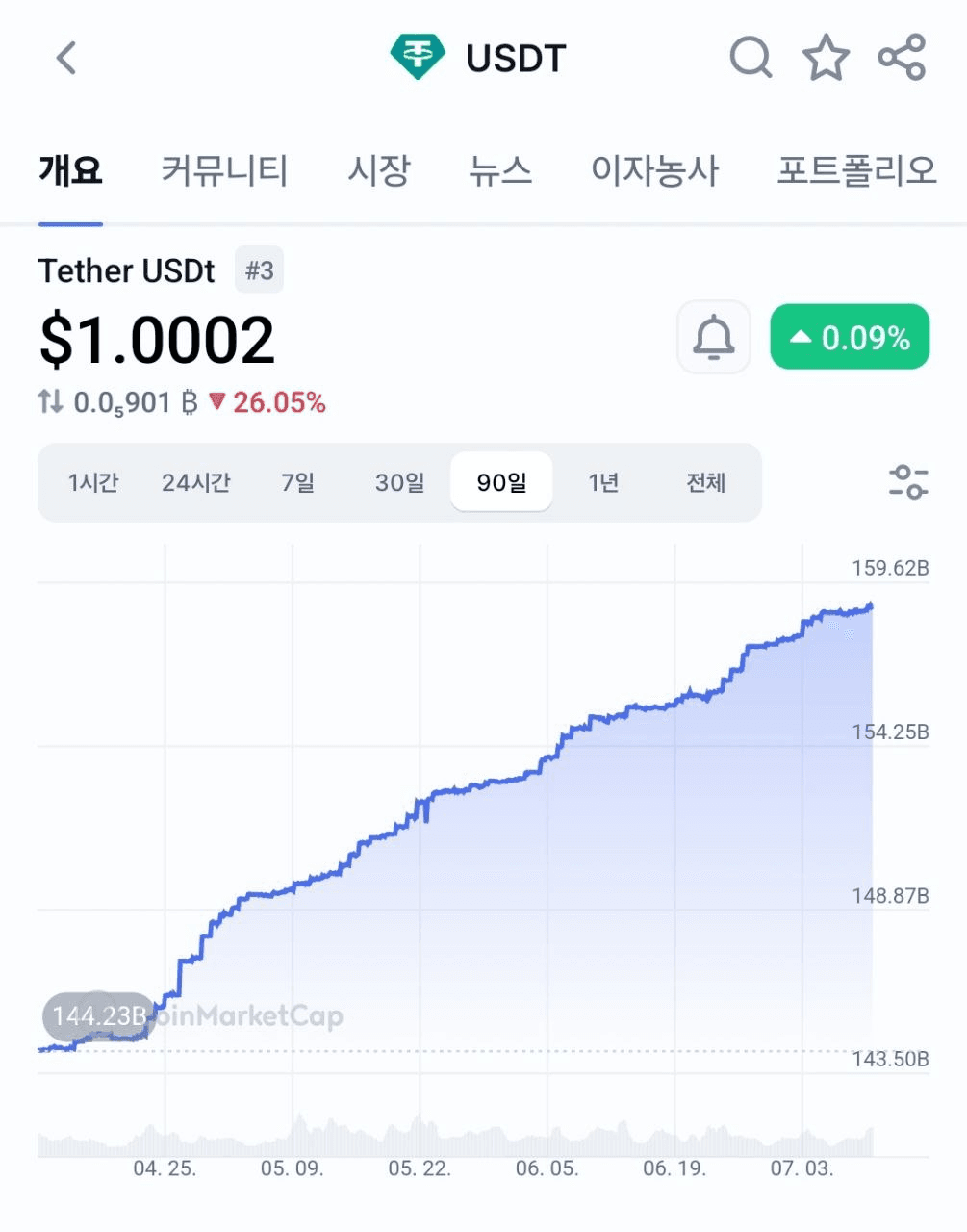Open the search magnifier icon

pos(751,58)
